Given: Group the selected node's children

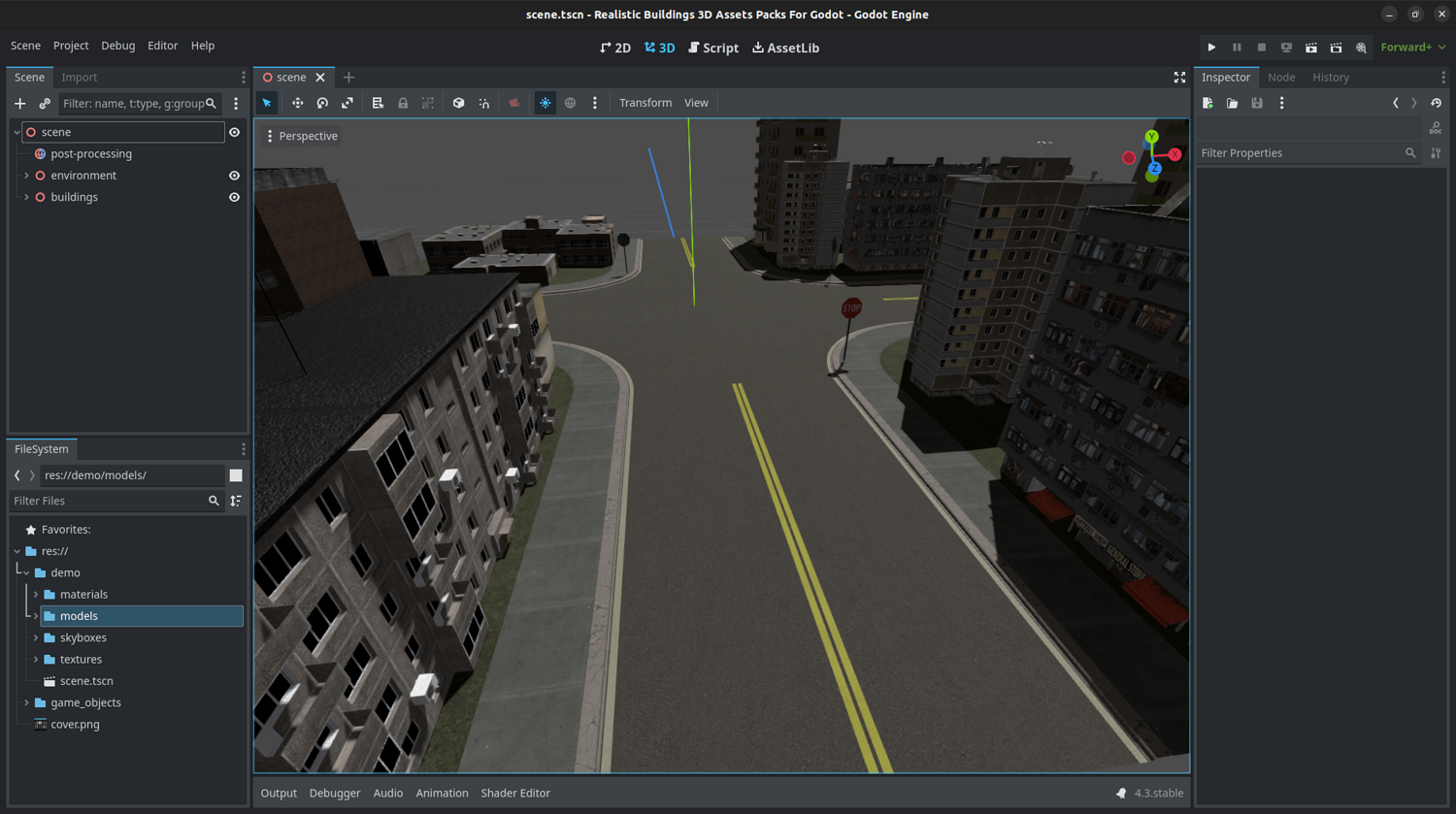Looking at the screenshot, I should 428,103.
